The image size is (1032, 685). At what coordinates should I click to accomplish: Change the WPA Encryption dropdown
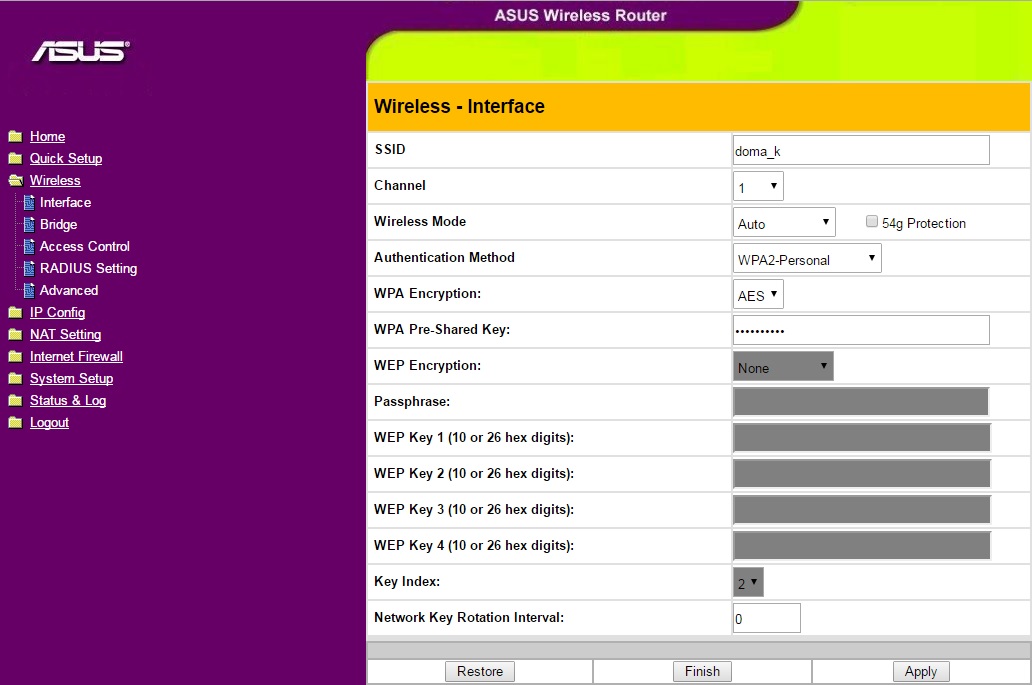[x=758, y=295]
